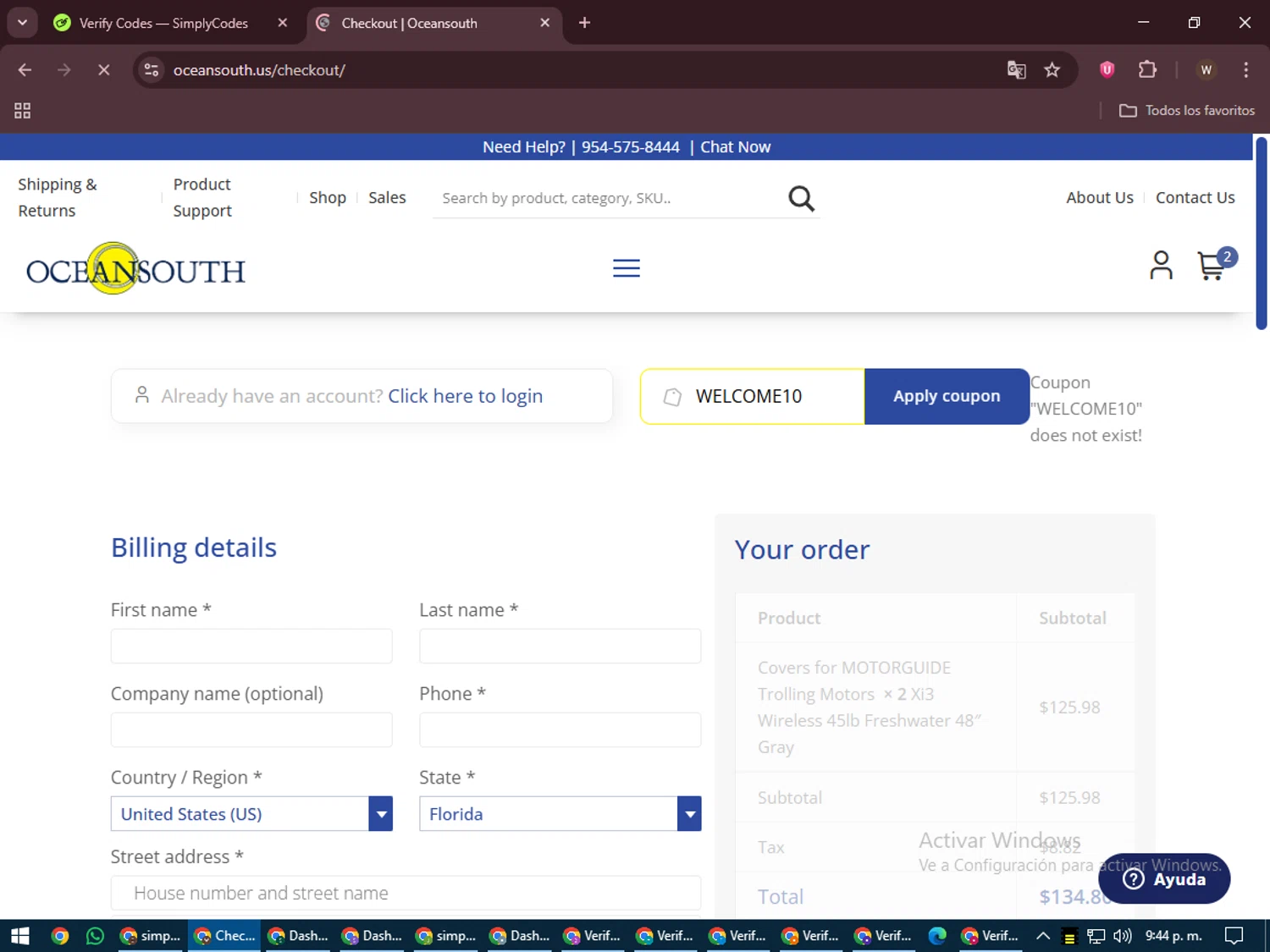Click Chat Now in the help bar
This screenshot has height=952, width=1270.
click(735, 147)
